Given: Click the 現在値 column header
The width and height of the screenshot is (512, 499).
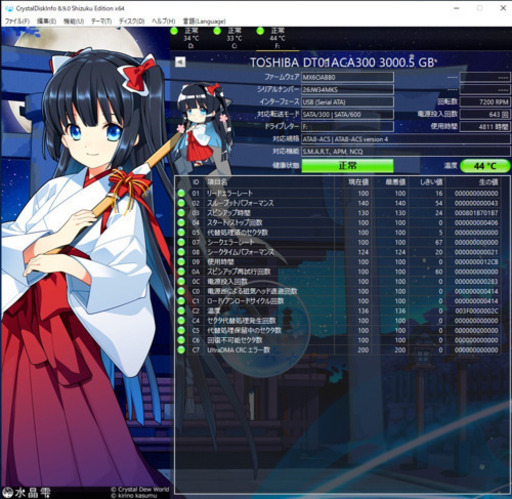Looking at the screenshot, I should [359, 182].
